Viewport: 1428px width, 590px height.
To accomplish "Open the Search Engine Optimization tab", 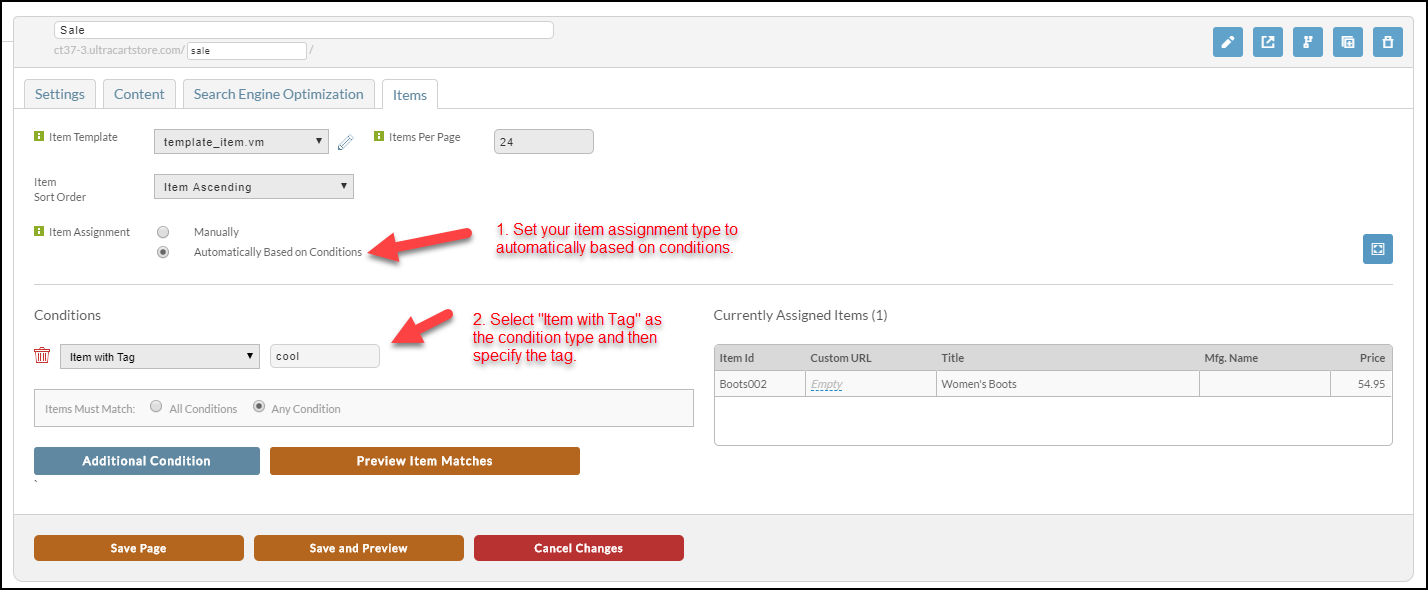I will 278,94.
